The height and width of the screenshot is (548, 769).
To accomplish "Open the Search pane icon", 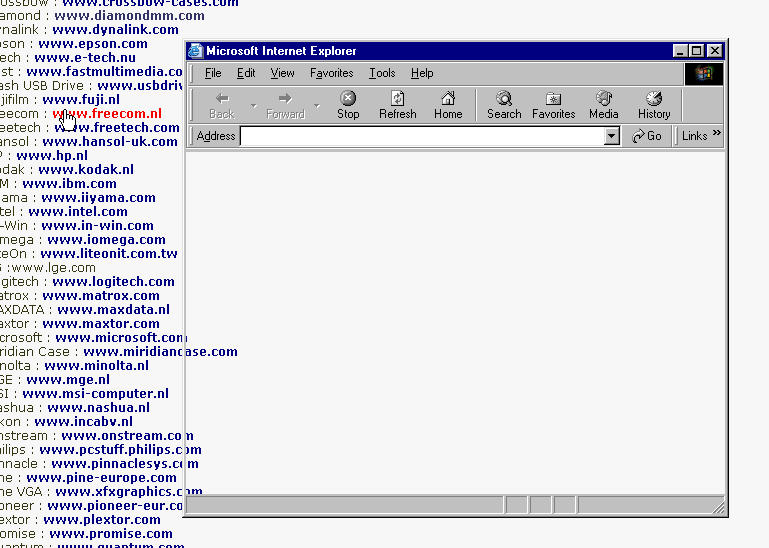I will pyautogui.click(x=504, y=105).
